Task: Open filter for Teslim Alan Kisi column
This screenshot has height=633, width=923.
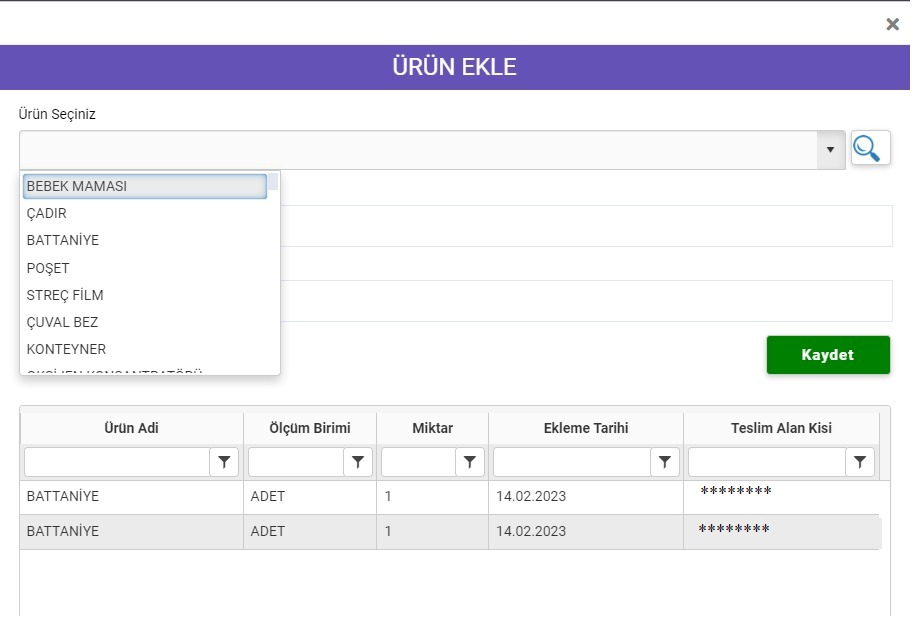Action: 860,462
